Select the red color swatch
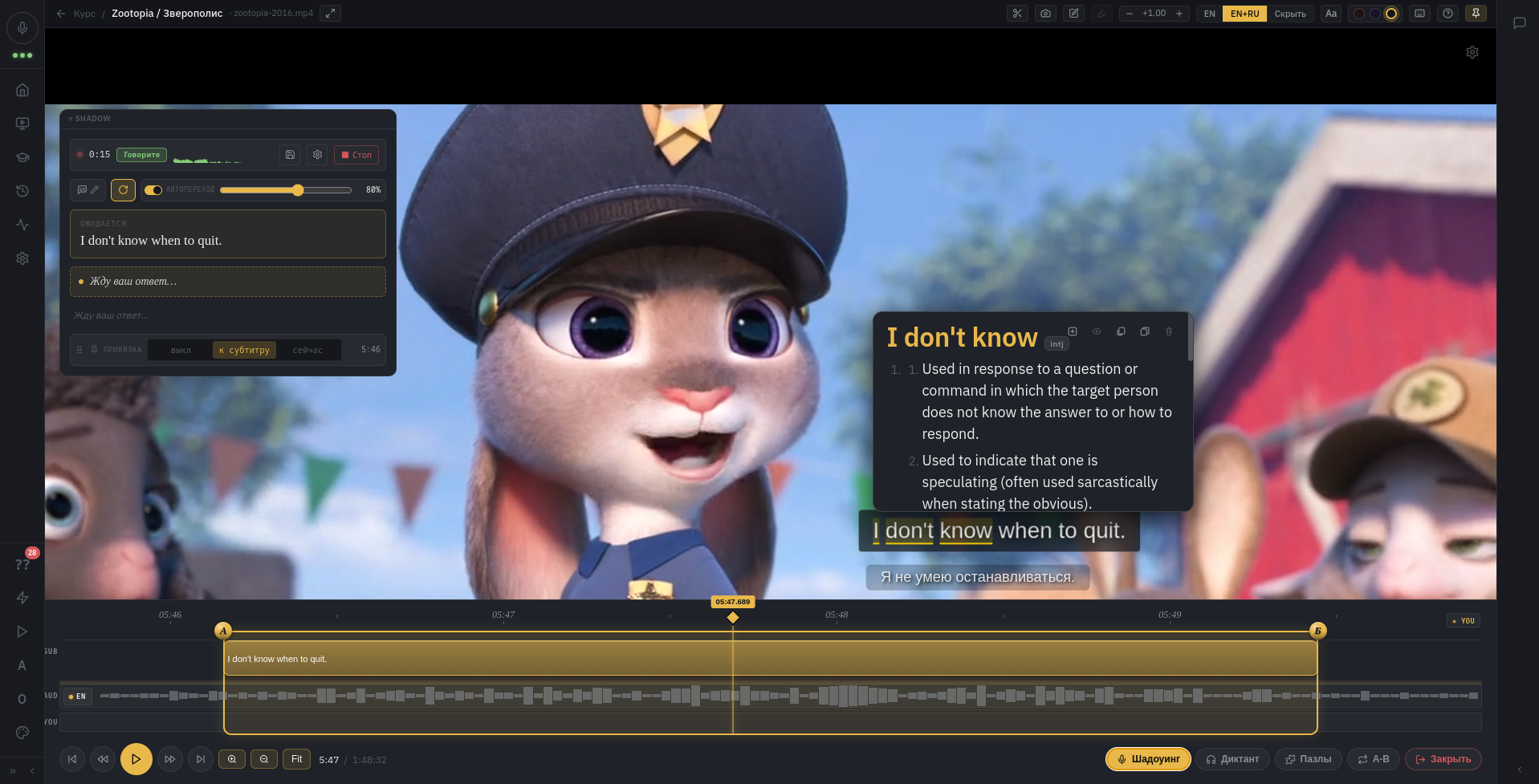 [x=1359, y=14]
